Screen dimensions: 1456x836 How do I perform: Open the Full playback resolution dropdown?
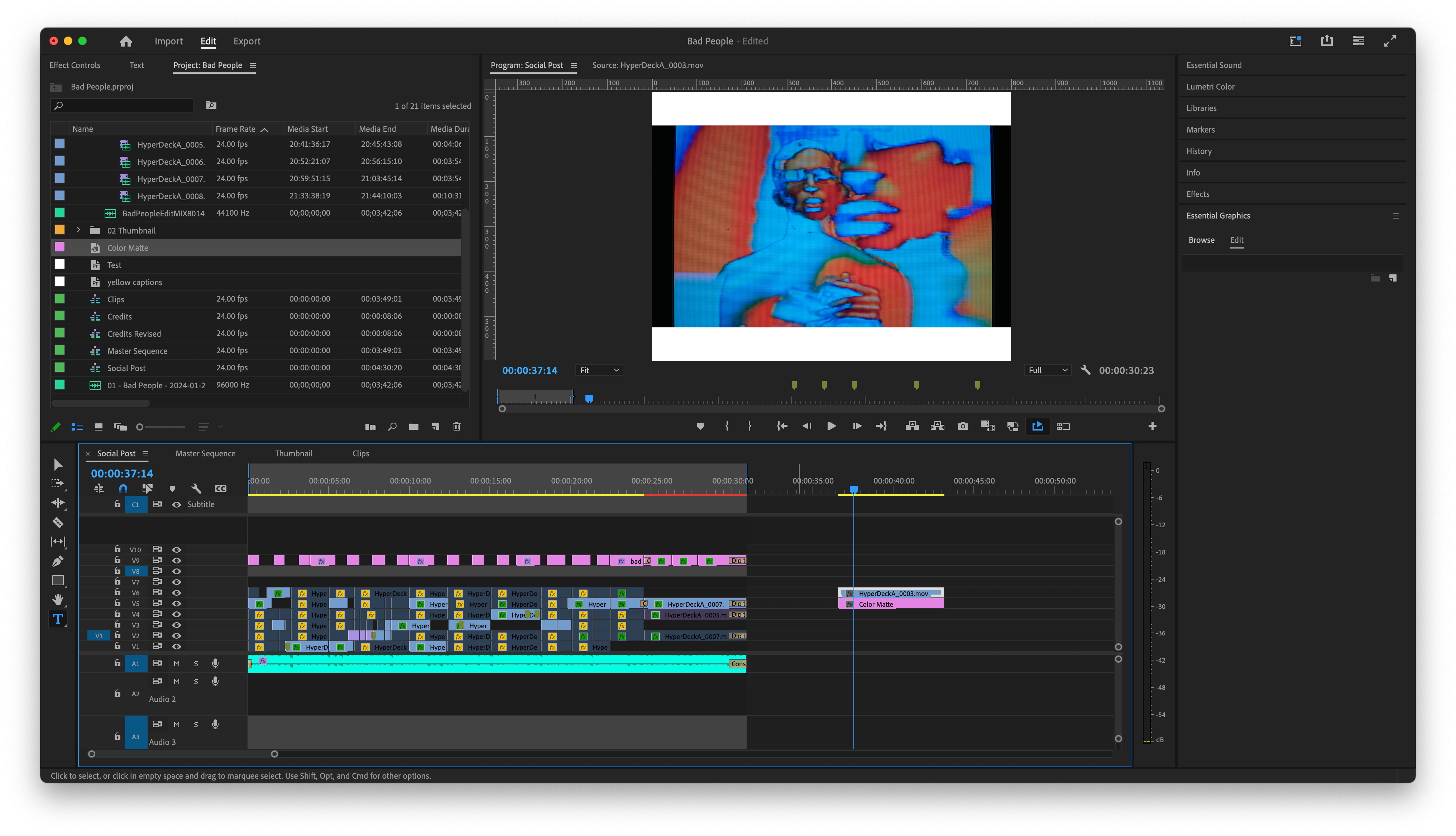click(1047, 370)
